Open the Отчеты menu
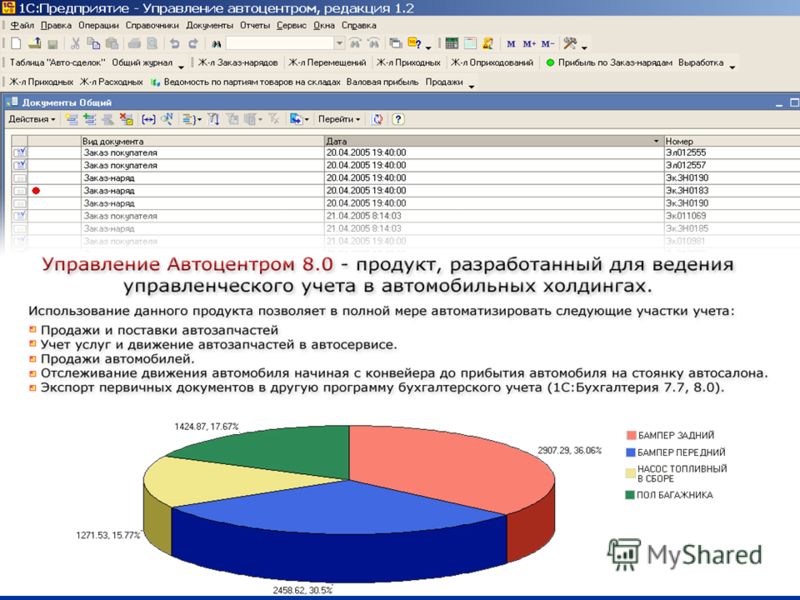 [x=255, y=25]
